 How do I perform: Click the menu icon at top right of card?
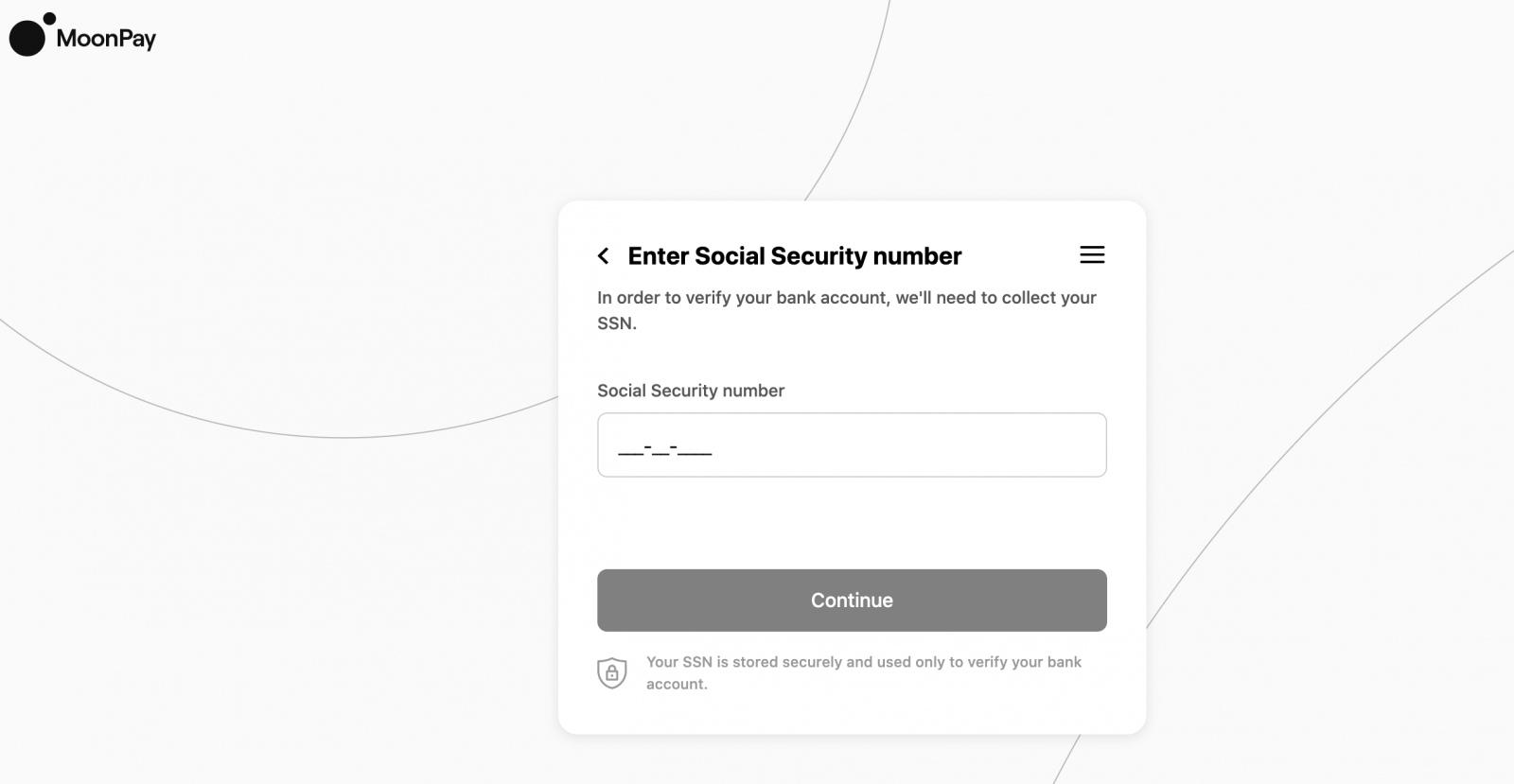click(x=1092, y=255)
